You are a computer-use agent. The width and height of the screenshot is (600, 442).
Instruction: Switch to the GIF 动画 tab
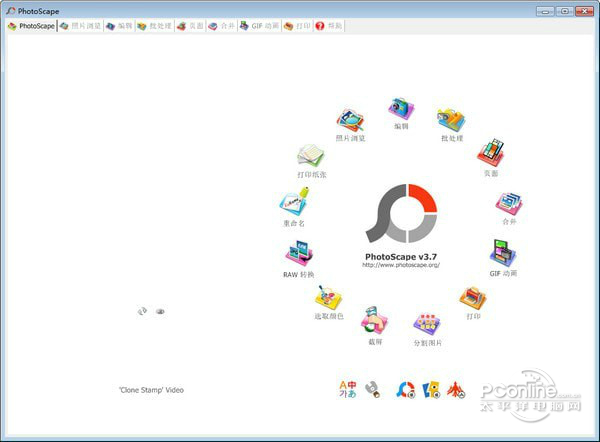pos(259,26)
